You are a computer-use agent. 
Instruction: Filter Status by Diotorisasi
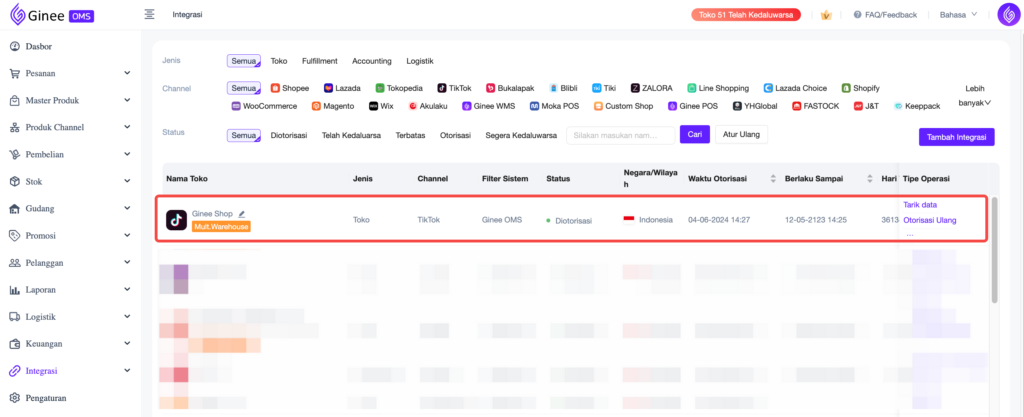[x=289, y=135]
